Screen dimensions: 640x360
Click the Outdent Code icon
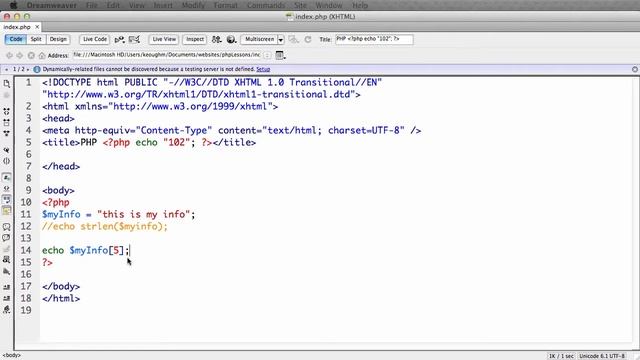coord(7,299)
